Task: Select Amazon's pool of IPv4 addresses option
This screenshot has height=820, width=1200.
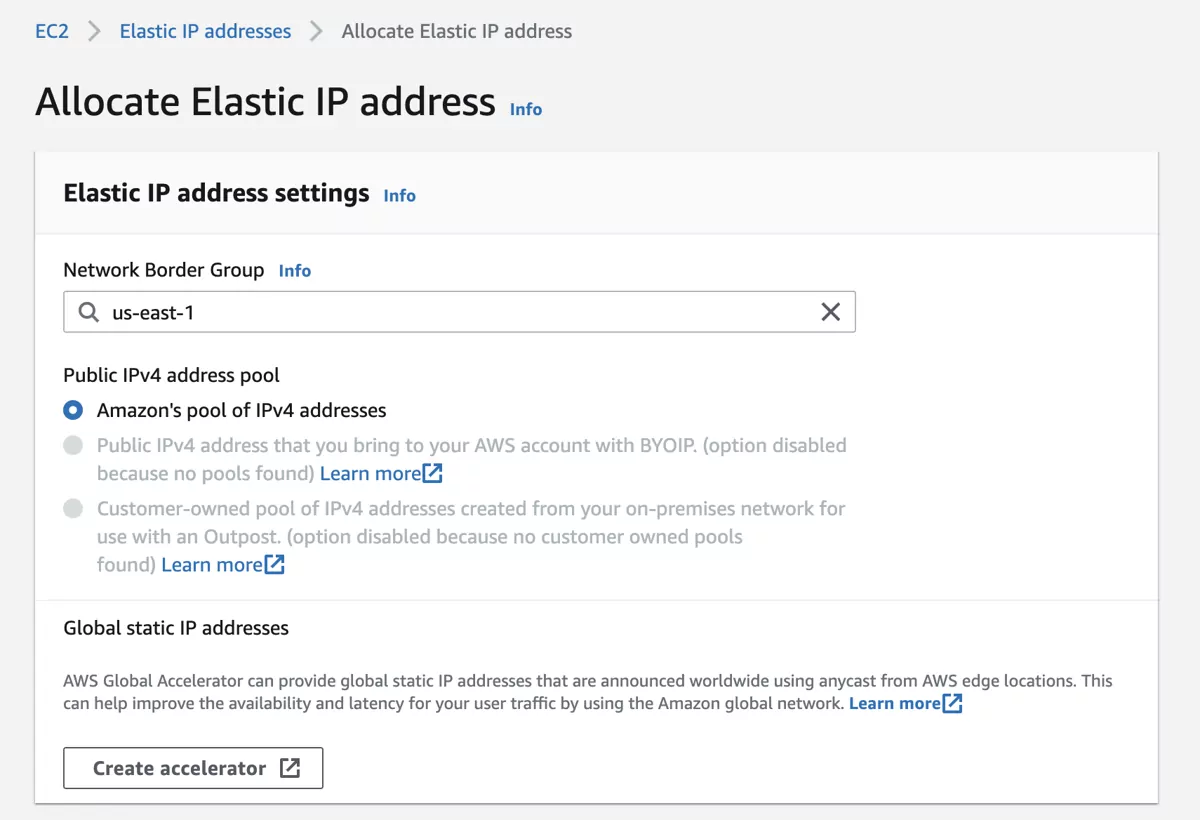Action: tap(73, 410)
